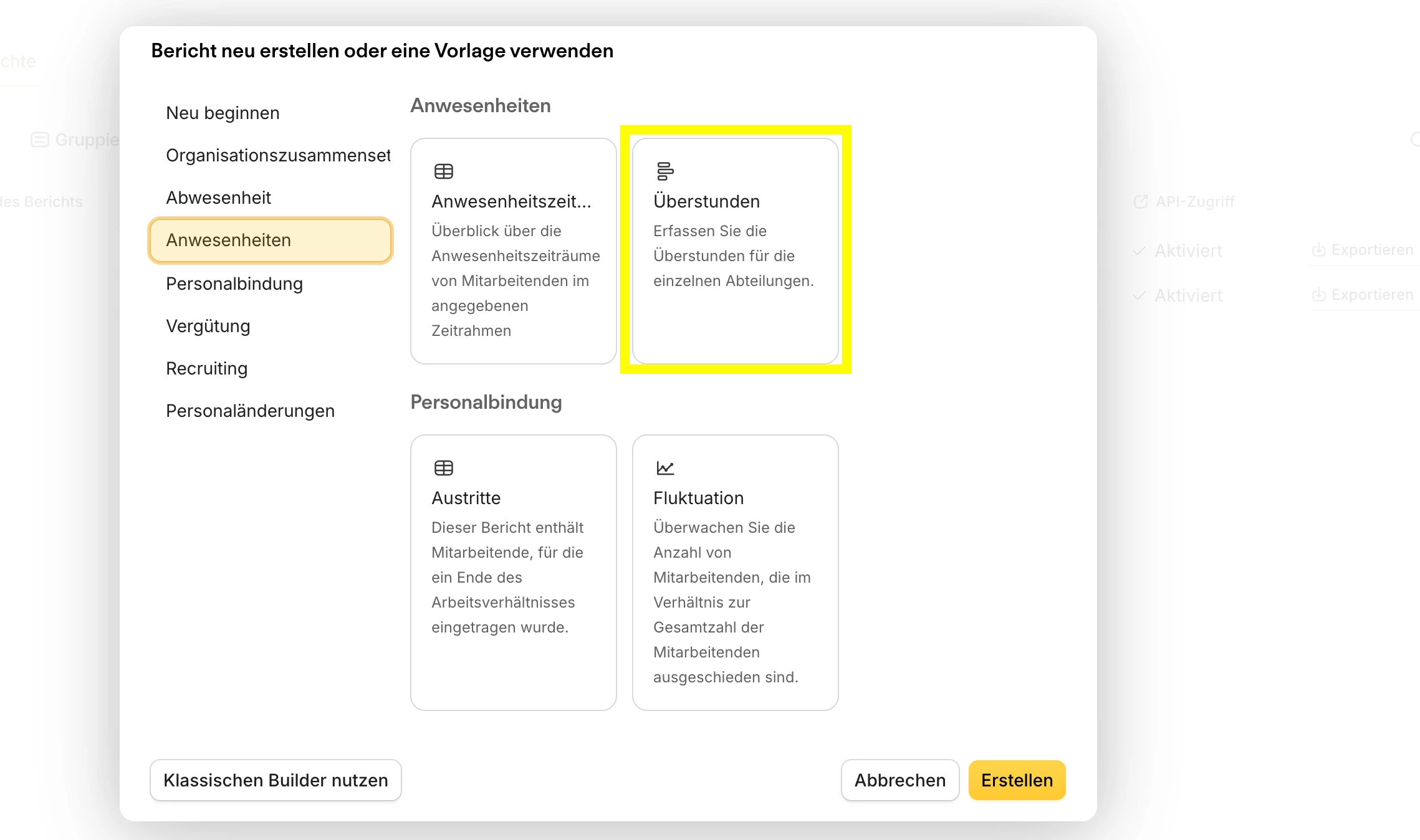Select Neu beginnen in the sidebar
This screenshot has width=1420, height=840.
[x=223, y=113]
